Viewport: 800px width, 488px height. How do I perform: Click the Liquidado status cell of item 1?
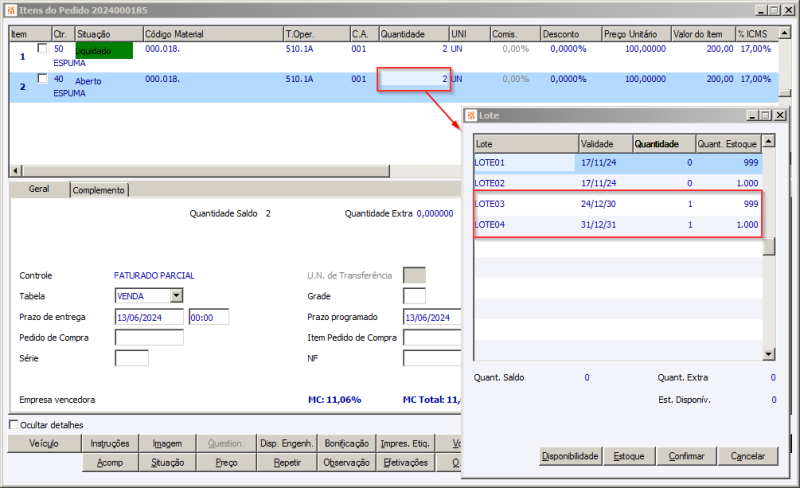click(104, 51)
